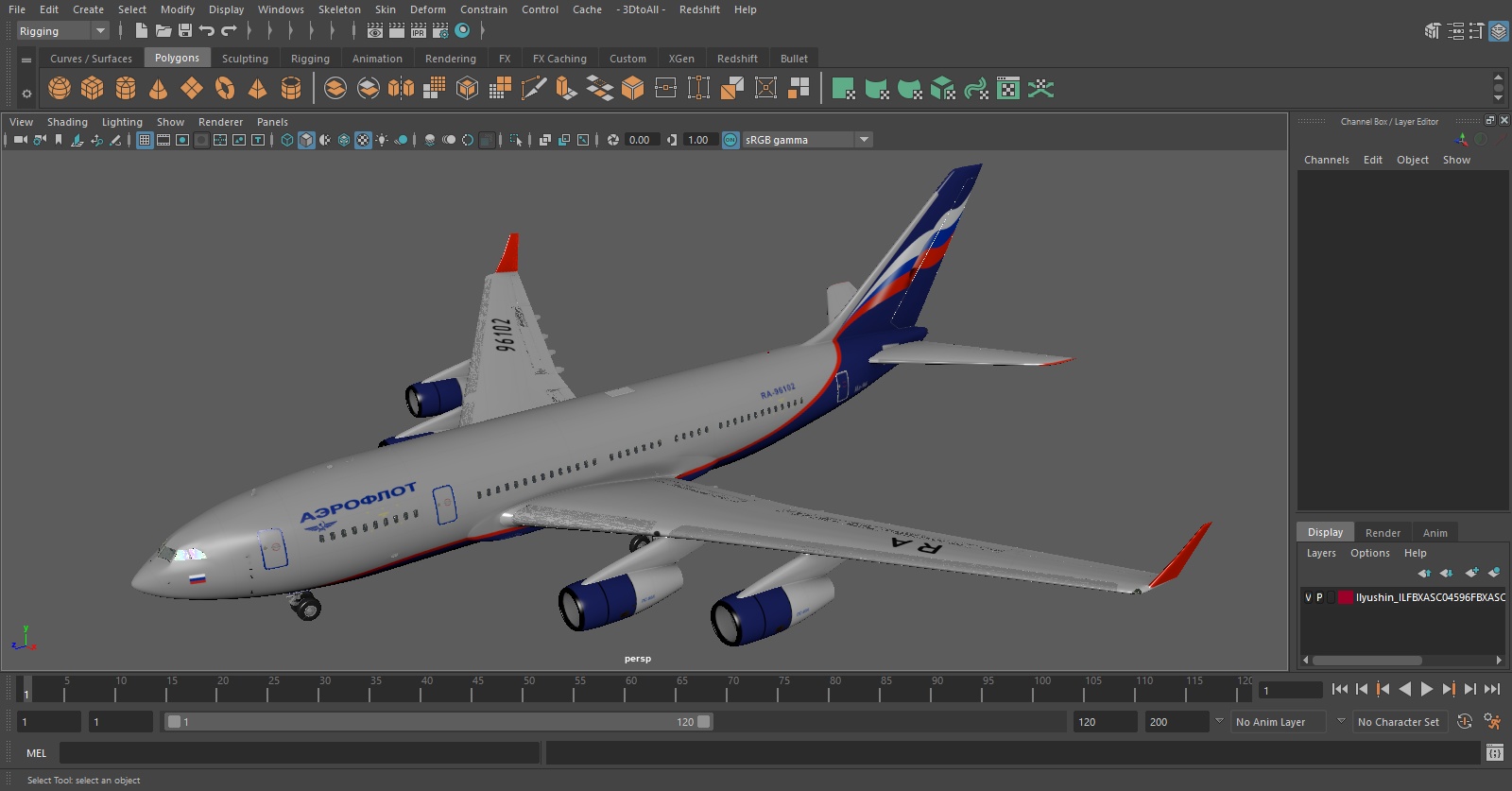Click the layer editor horizontal scrollbar
This screenshot has width=1512, height=791.
1366,661
